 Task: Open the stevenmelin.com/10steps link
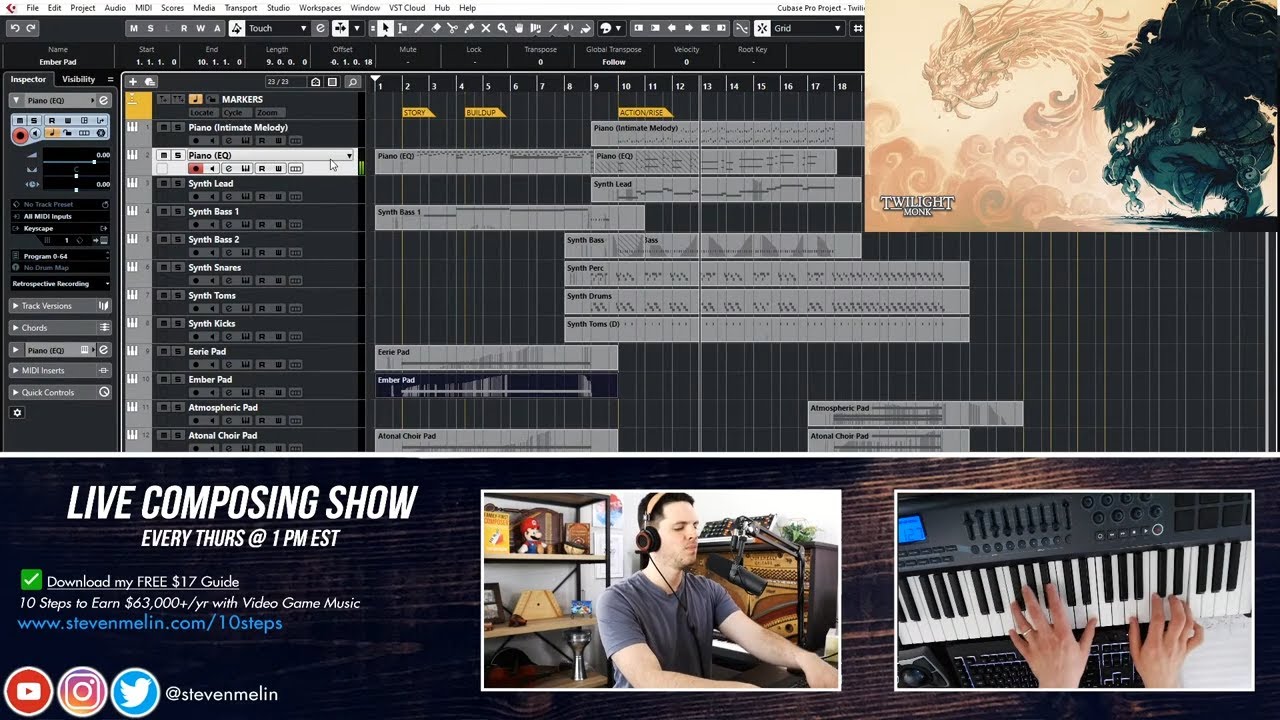click(150, 623)
